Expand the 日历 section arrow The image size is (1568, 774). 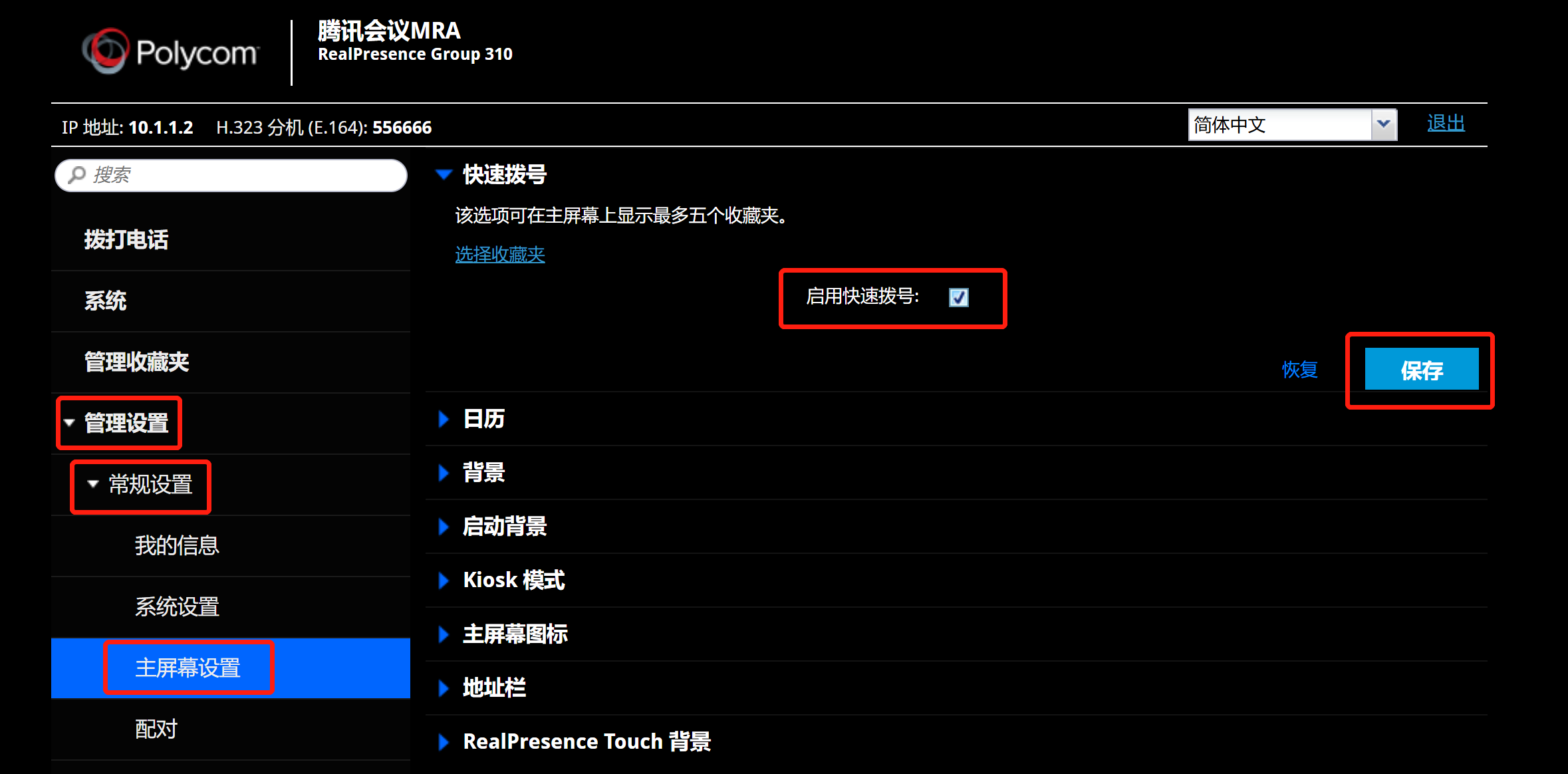(x=444, y=419)
